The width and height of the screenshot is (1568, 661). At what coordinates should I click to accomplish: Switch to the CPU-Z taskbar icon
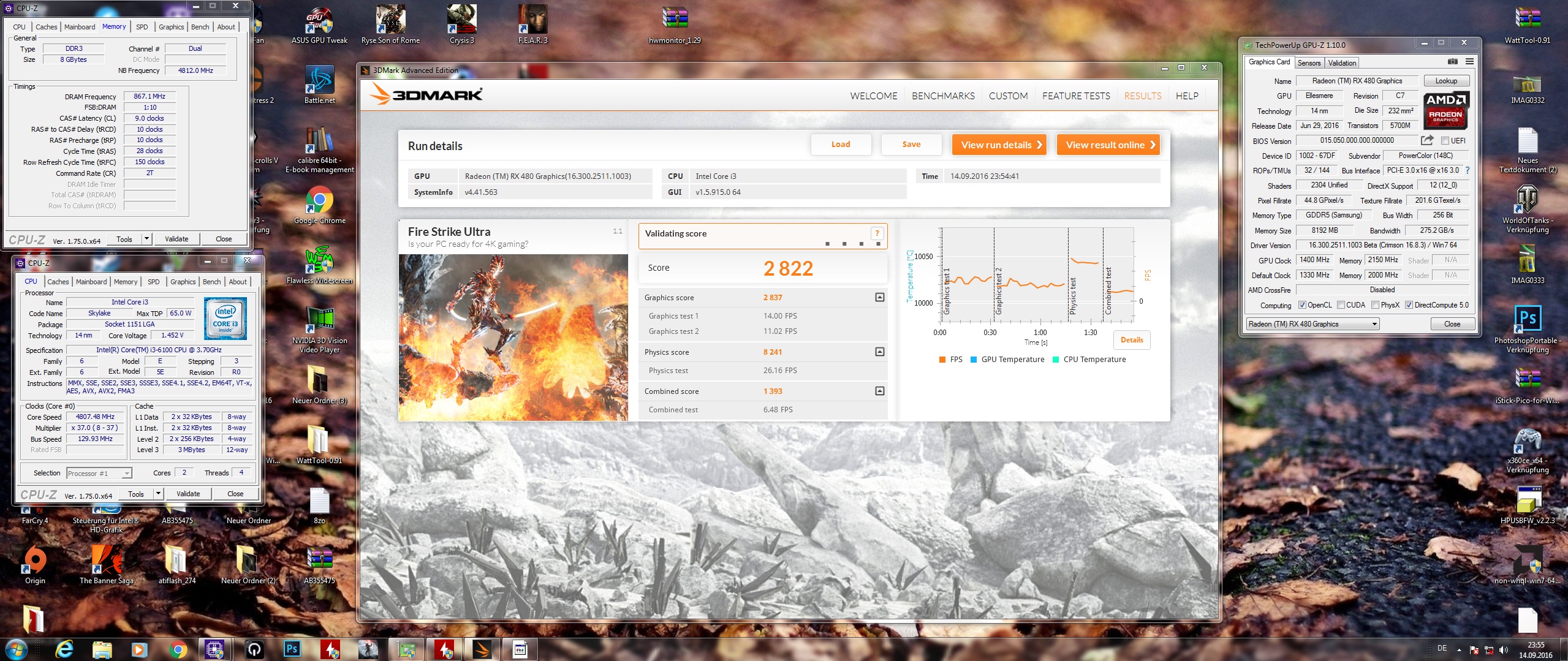[215, 649]
